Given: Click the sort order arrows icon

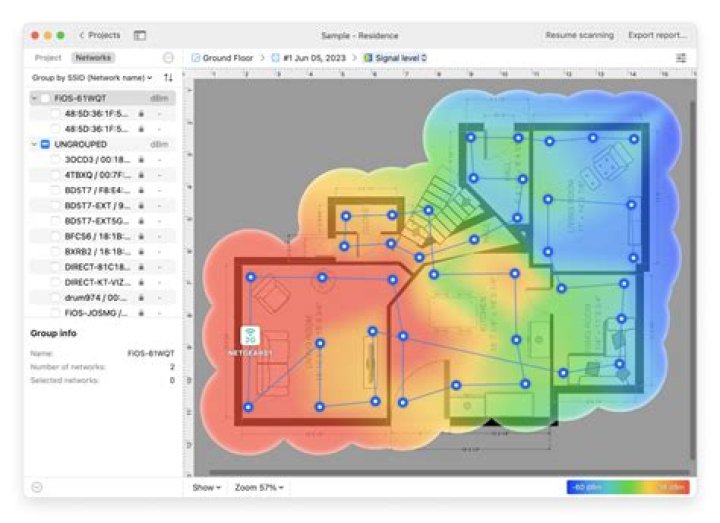Looking at the screenshot, I should (x=168, y=77).
